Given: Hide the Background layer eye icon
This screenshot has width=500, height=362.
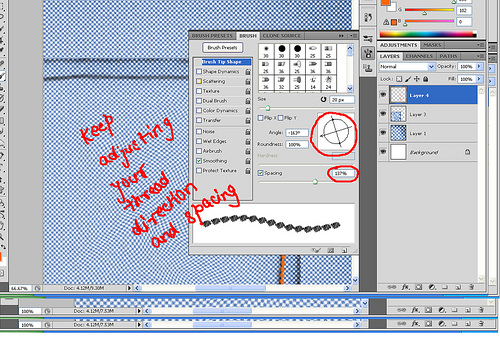Looking at the screenshot, I should click(383, 152).
